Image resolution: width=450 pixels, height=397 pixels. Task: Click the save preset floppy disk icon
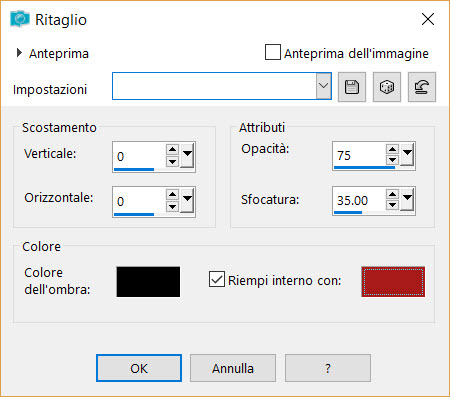point(352,87)
